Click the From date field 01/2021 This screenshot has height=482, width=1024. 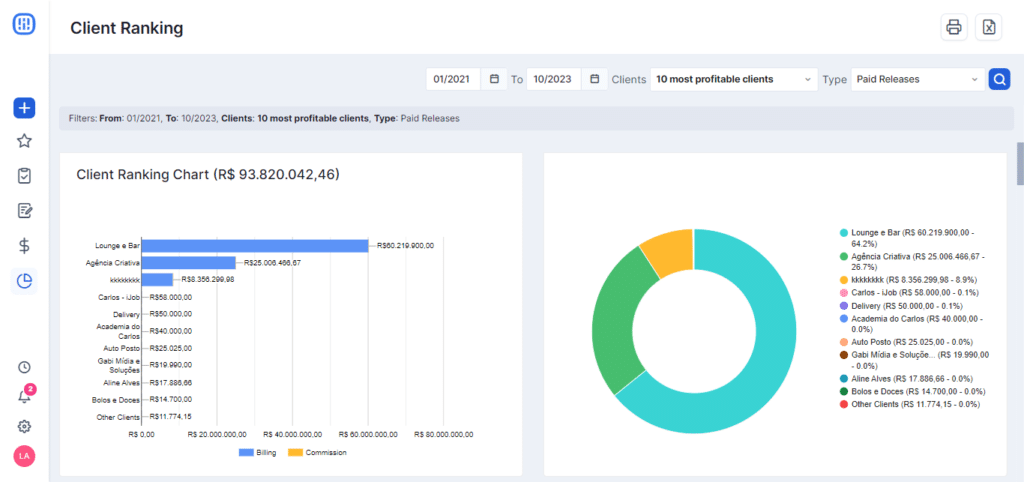point(453,79)
